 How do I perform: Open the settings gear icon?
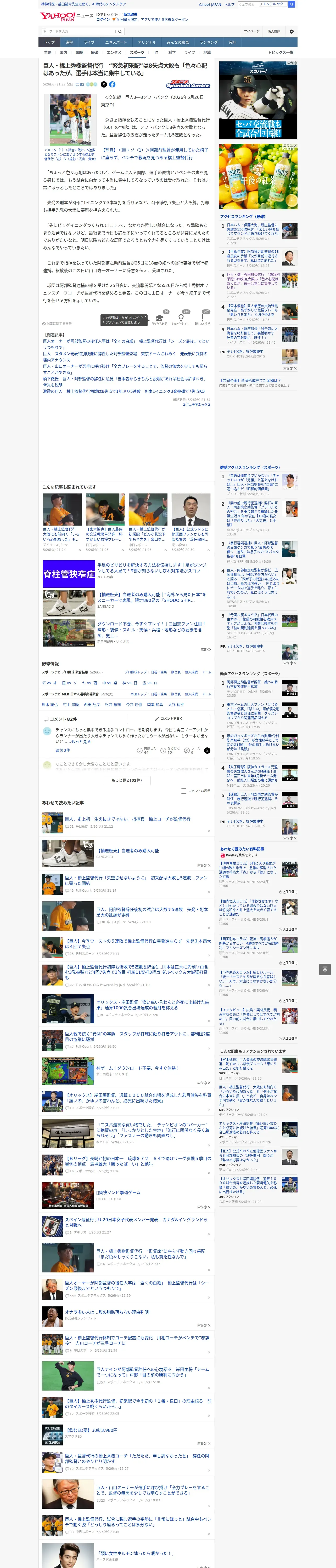click(292, 32)
